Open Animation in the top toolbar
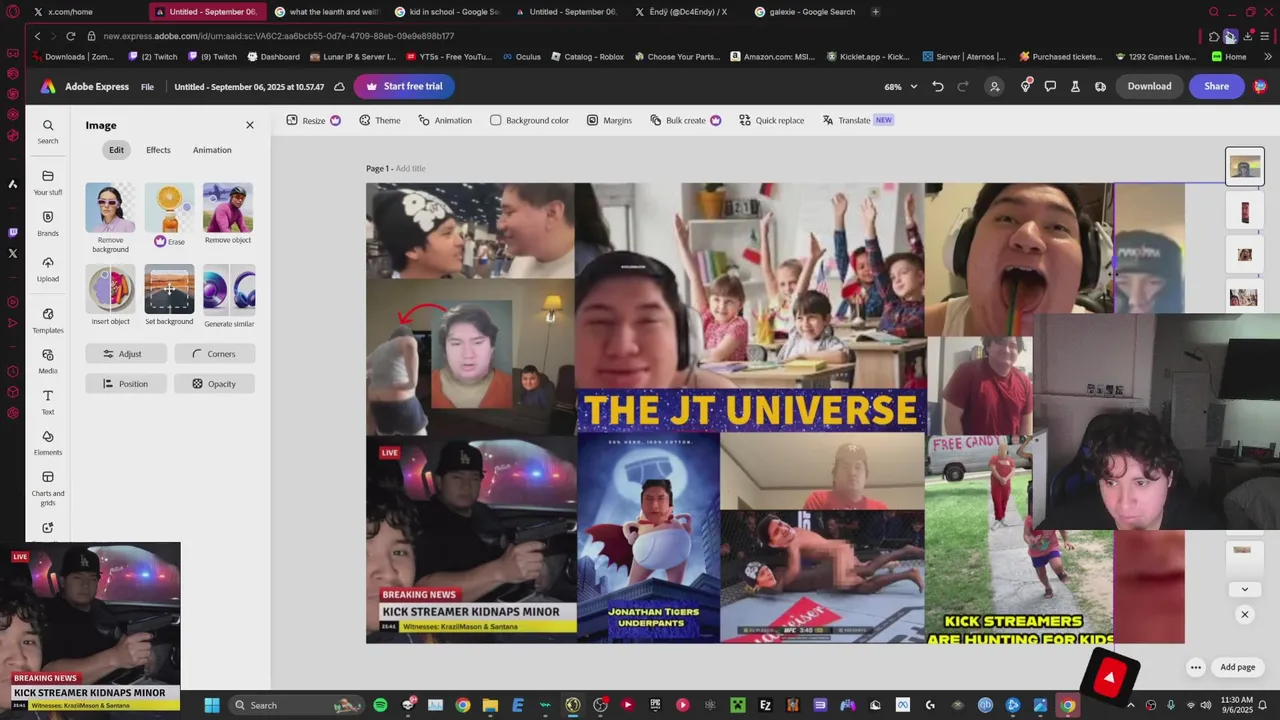 click(446, 120)
